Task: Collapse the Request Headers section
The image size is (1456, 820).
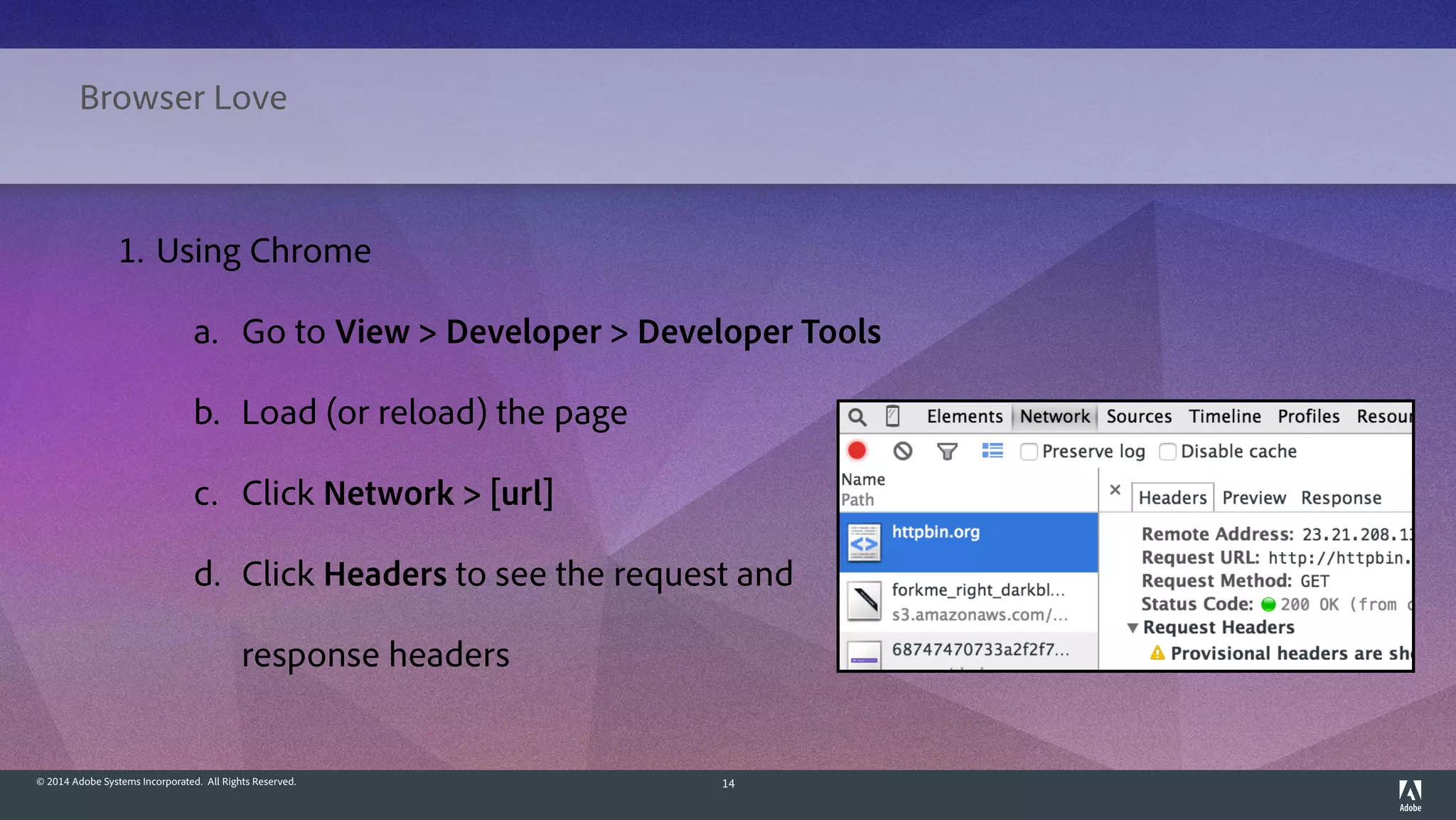Action: tap(1133, 628)
